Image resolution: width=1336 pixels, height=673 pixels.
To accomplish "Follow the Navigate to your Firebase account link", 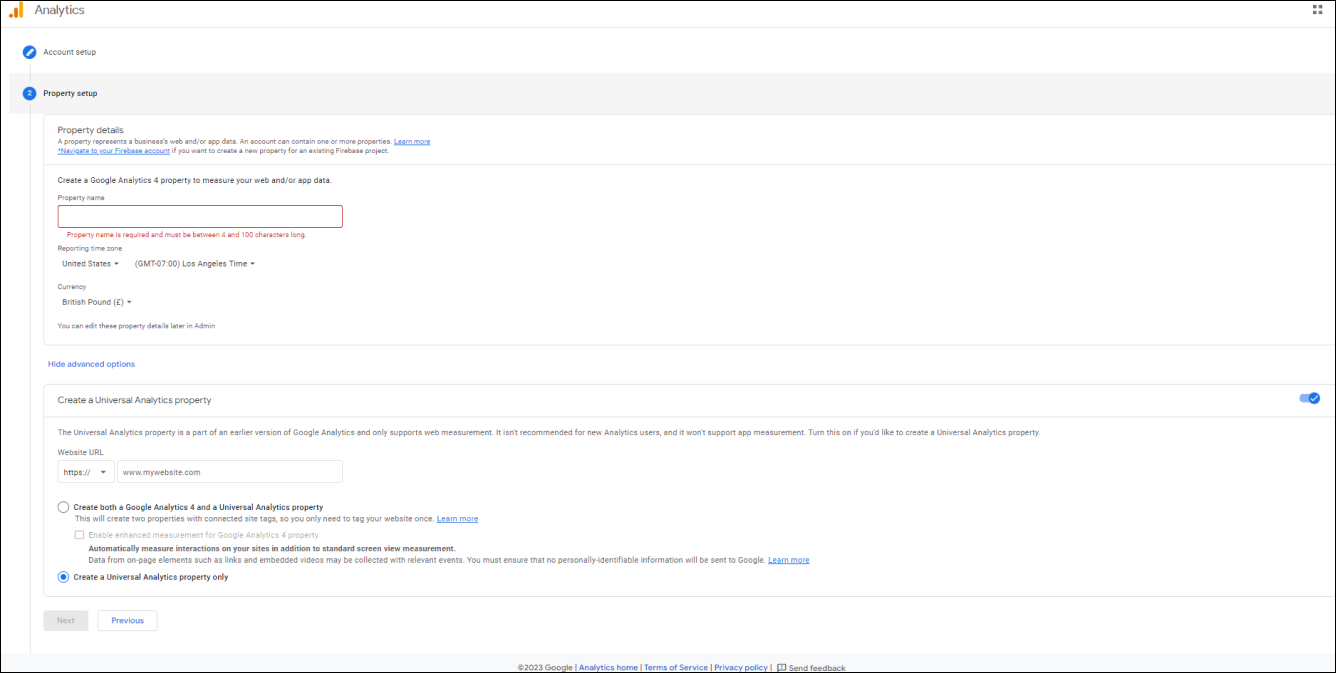I will [x=114, y=151].
